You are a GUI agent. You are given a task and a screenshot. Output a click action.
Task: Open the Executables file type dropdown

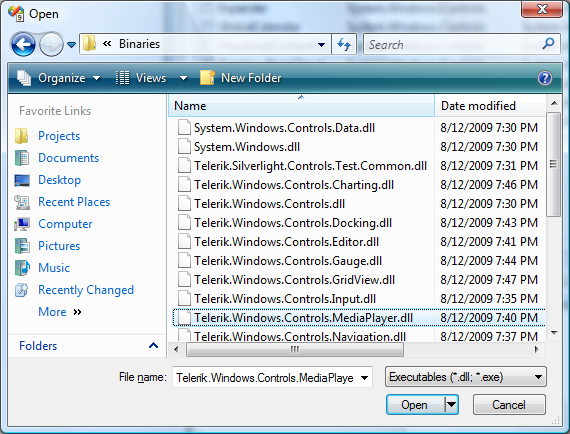click(466, 377)
